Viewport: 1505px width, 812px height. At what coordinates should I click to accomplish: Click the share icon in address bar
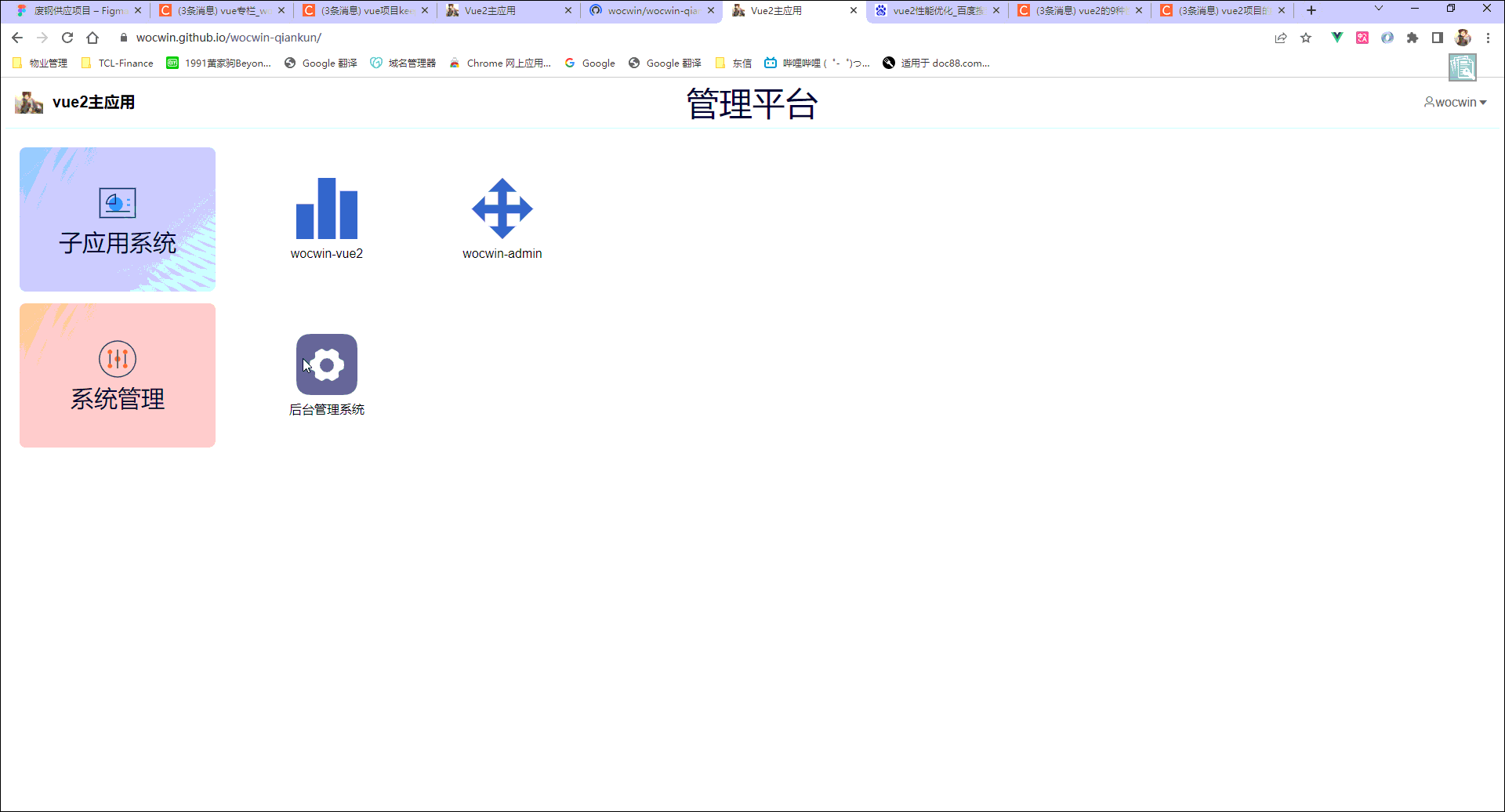pos(1281,38)
